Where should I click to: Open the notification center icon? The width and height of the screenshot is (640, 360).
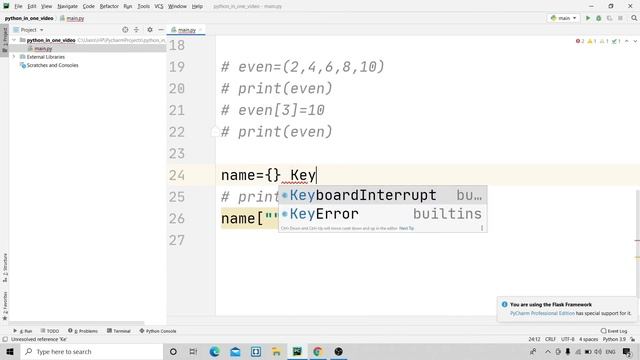point(627,351)
